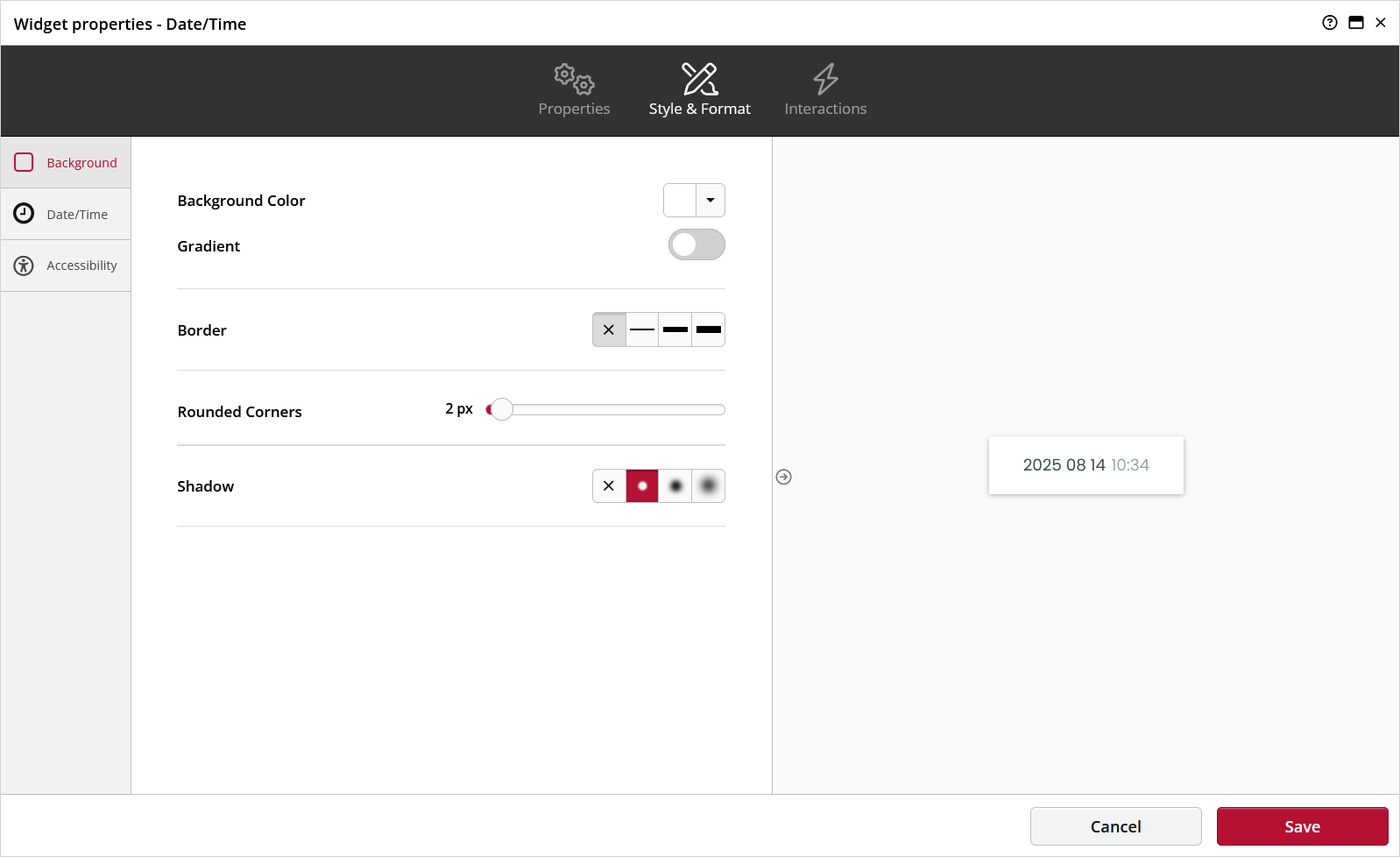Select no border option
The width and height of the screenshot is (1400, 857).
click(609, 329)
